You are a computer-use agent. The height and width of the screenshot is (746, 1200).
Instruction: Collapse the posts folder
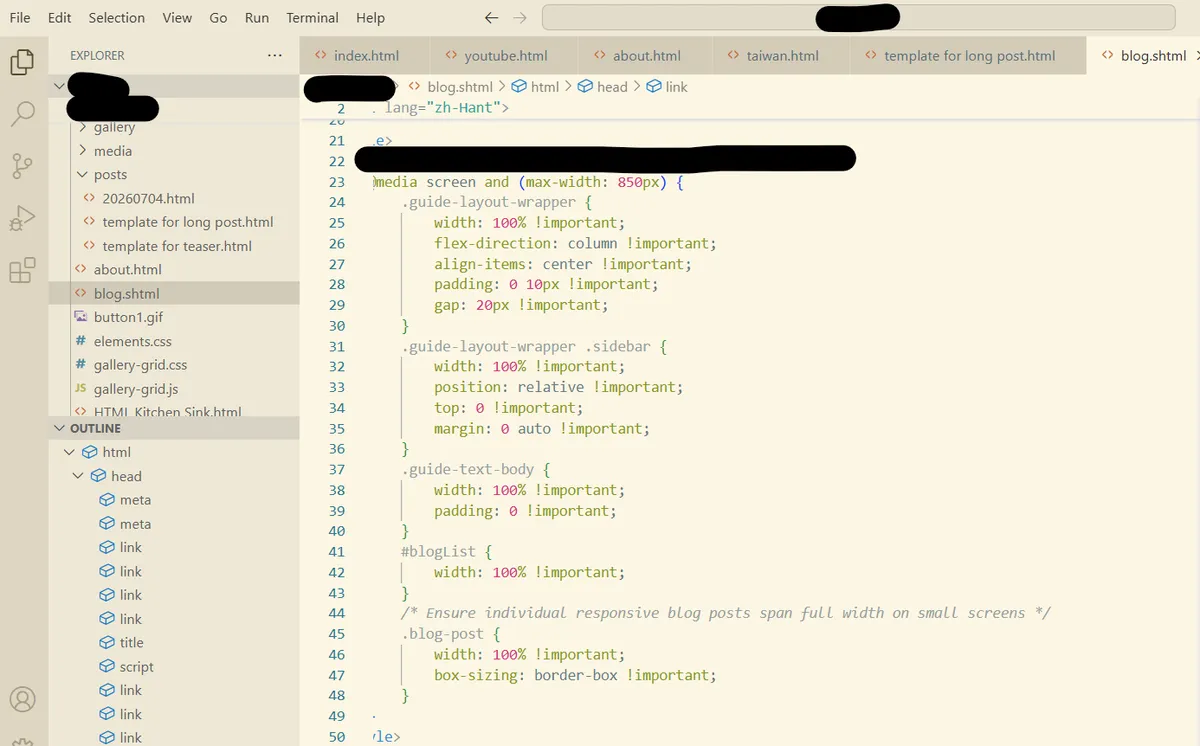click(x=82, y=174)
